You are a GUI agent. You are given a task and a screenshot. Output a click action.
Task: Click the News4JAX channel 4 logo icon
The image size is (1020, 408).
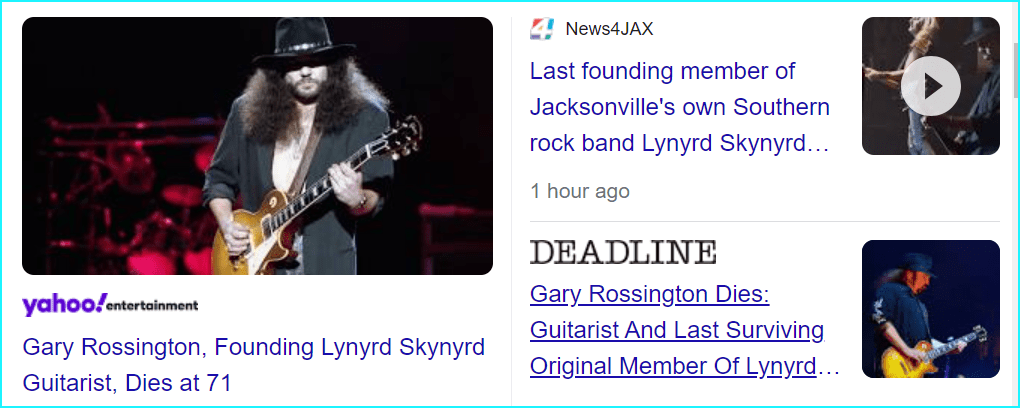pos(542,29)
